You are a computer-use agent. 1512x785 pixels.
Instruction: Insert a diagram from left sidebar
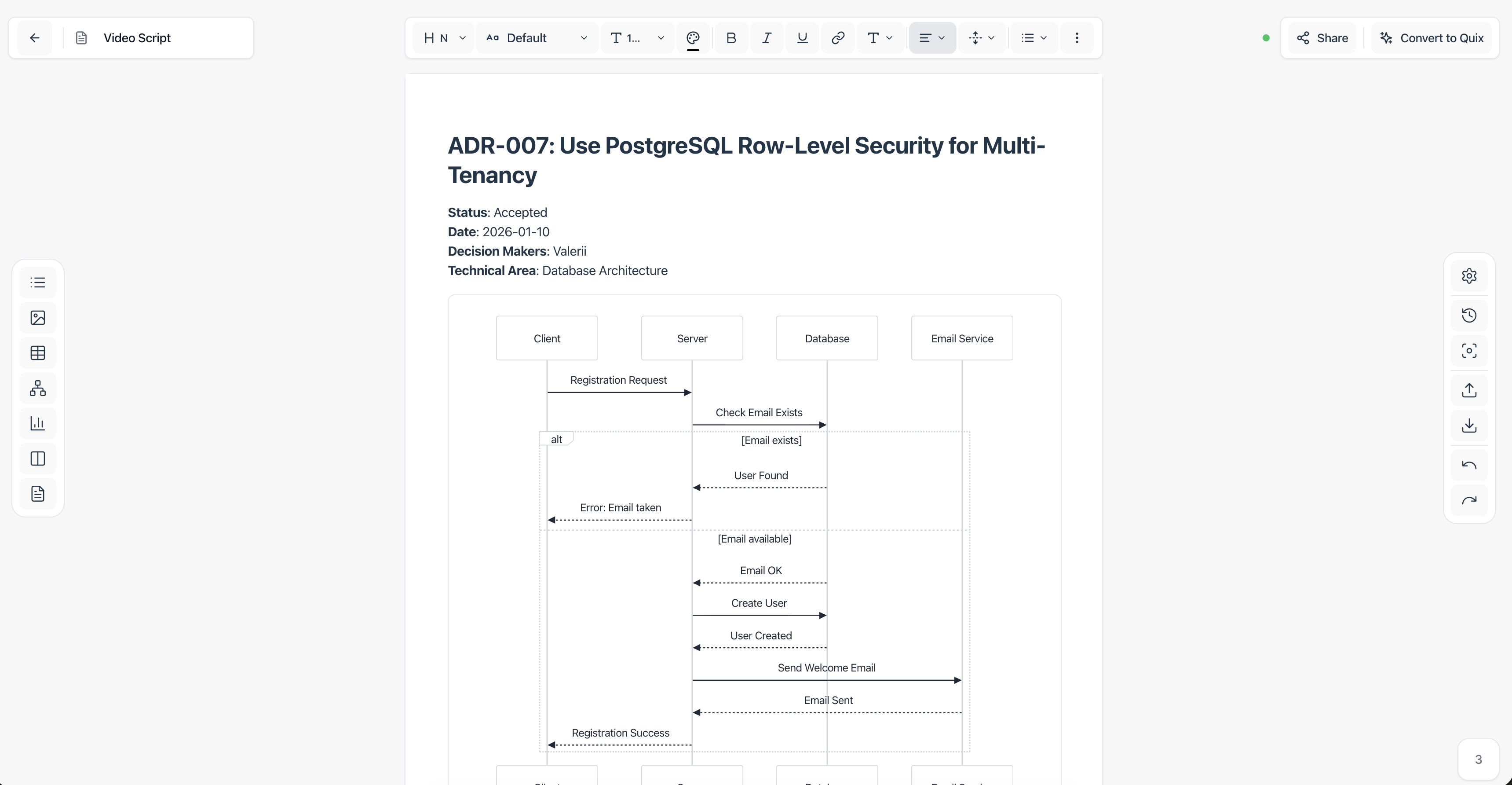pyautogui.click(x=37, y=388)
